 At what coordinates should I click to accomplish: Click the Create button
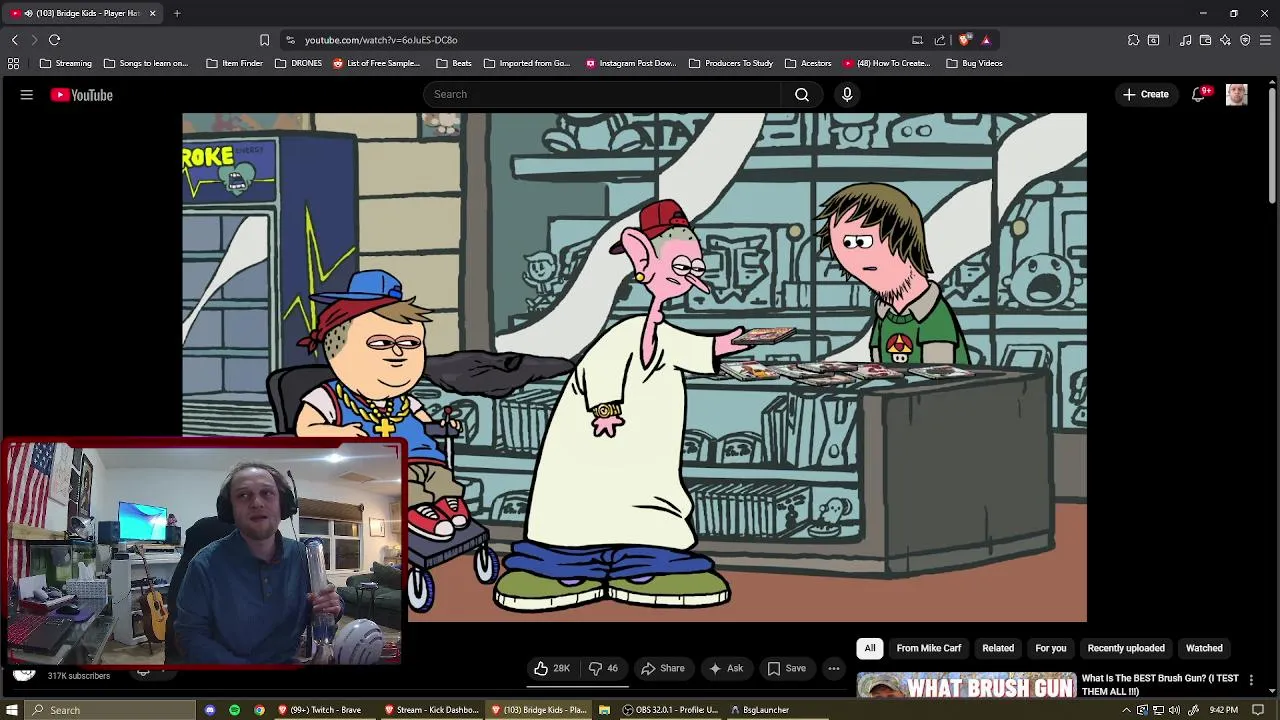[x=1146, y=94]
